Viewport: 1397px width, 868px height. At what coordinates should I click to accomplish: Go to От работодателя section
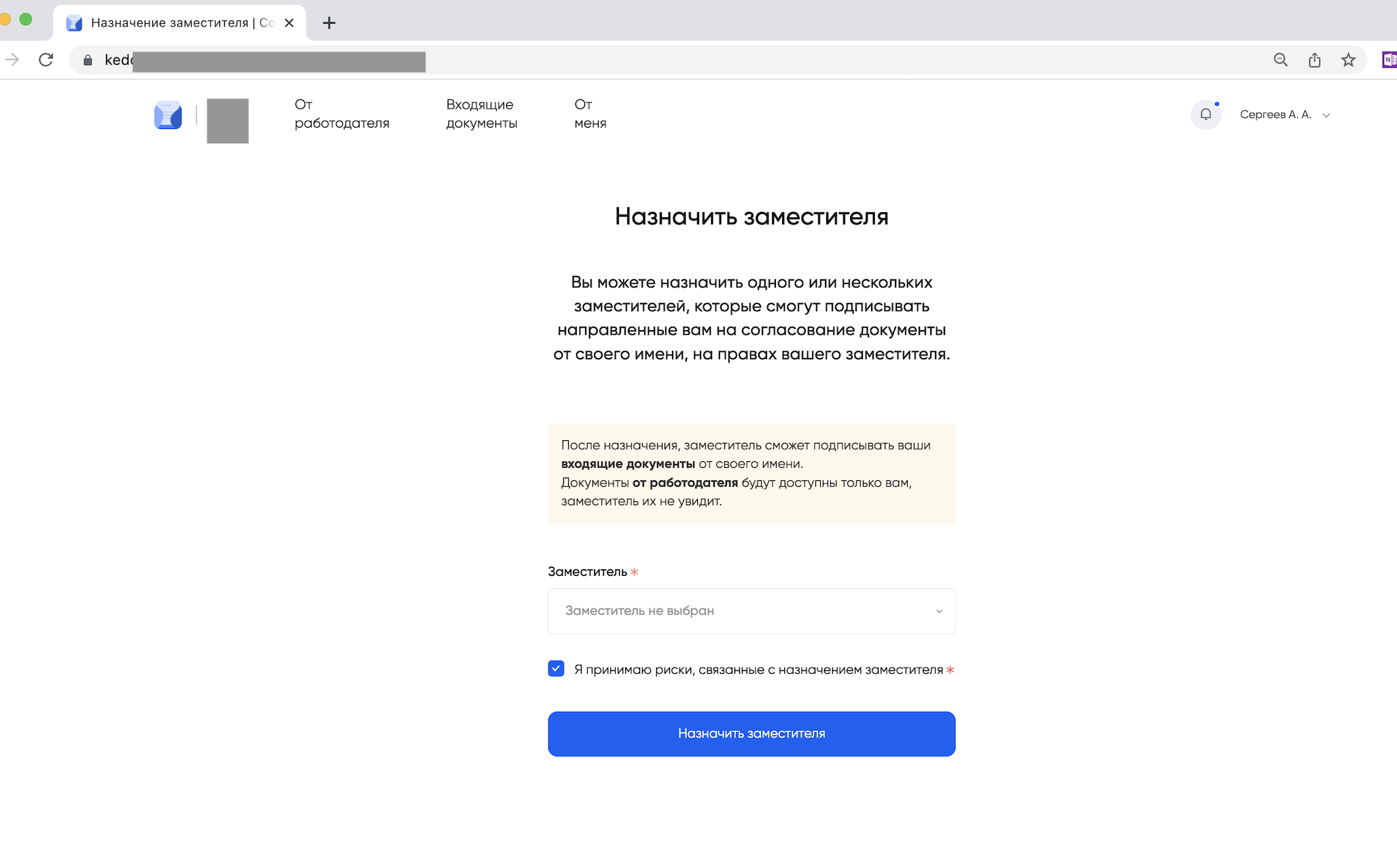pos(342,114)
